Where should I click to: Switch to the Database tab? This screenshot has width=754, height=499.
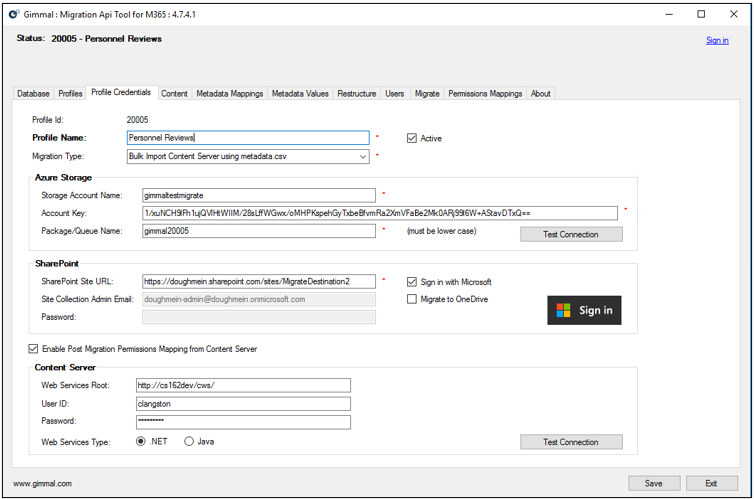pyautogui.click(x=33, y=94)
